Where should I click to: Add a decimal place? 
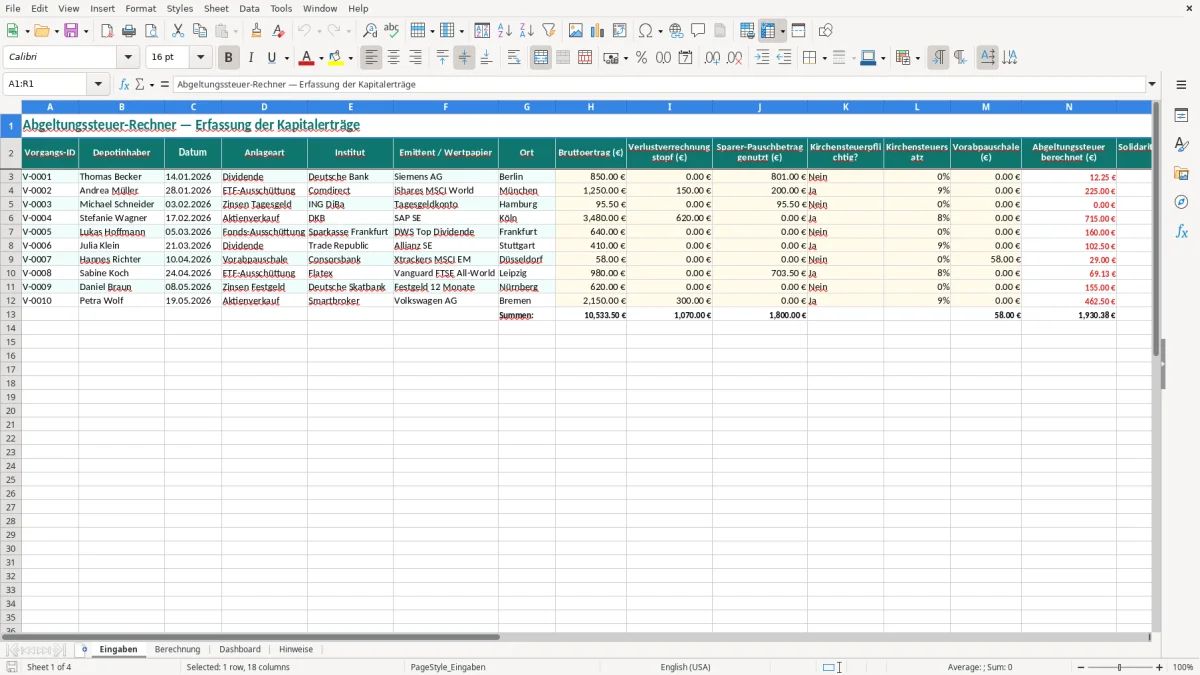[x=712, y=58]
